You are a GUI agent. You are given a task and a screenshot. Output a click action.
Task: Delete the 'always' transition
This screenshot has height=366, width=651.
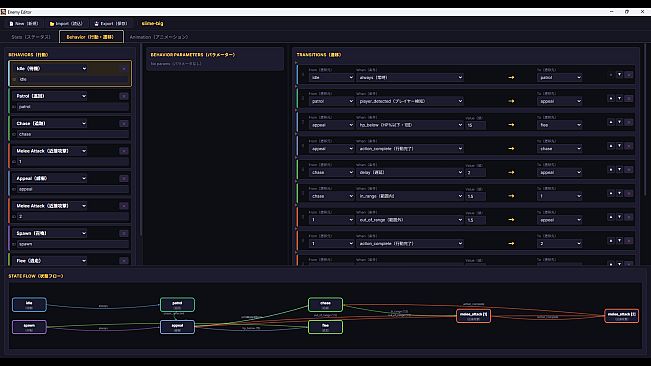(629, 75)
